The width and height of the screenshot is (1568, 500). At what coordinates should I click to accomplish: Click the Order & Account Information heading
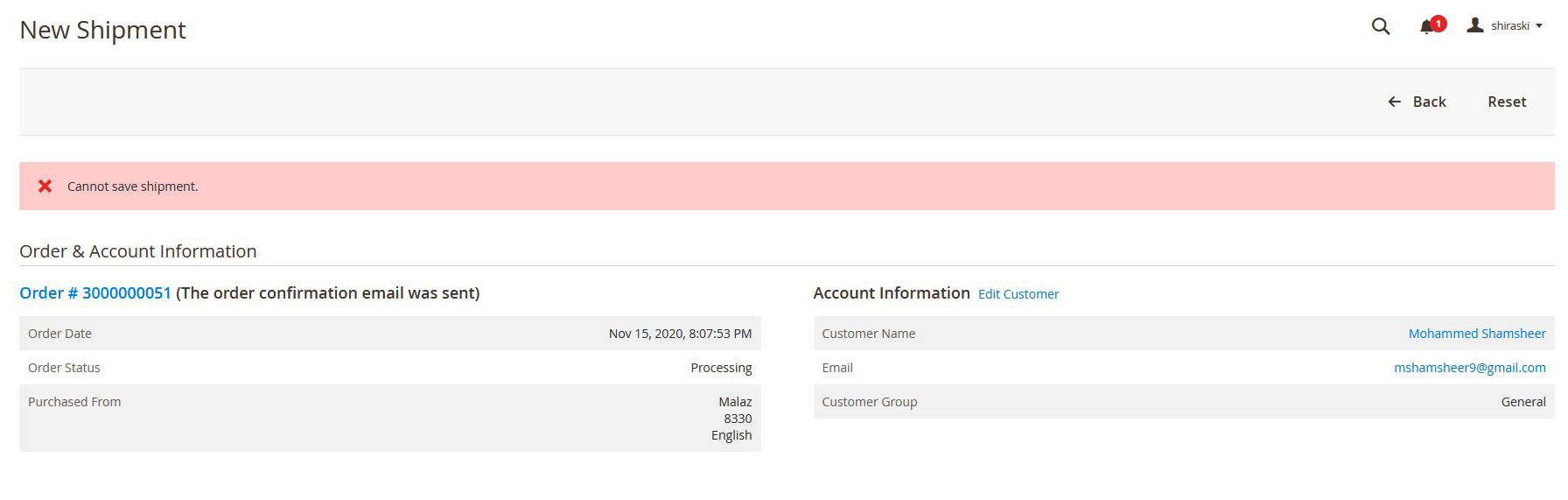(137, 251)
